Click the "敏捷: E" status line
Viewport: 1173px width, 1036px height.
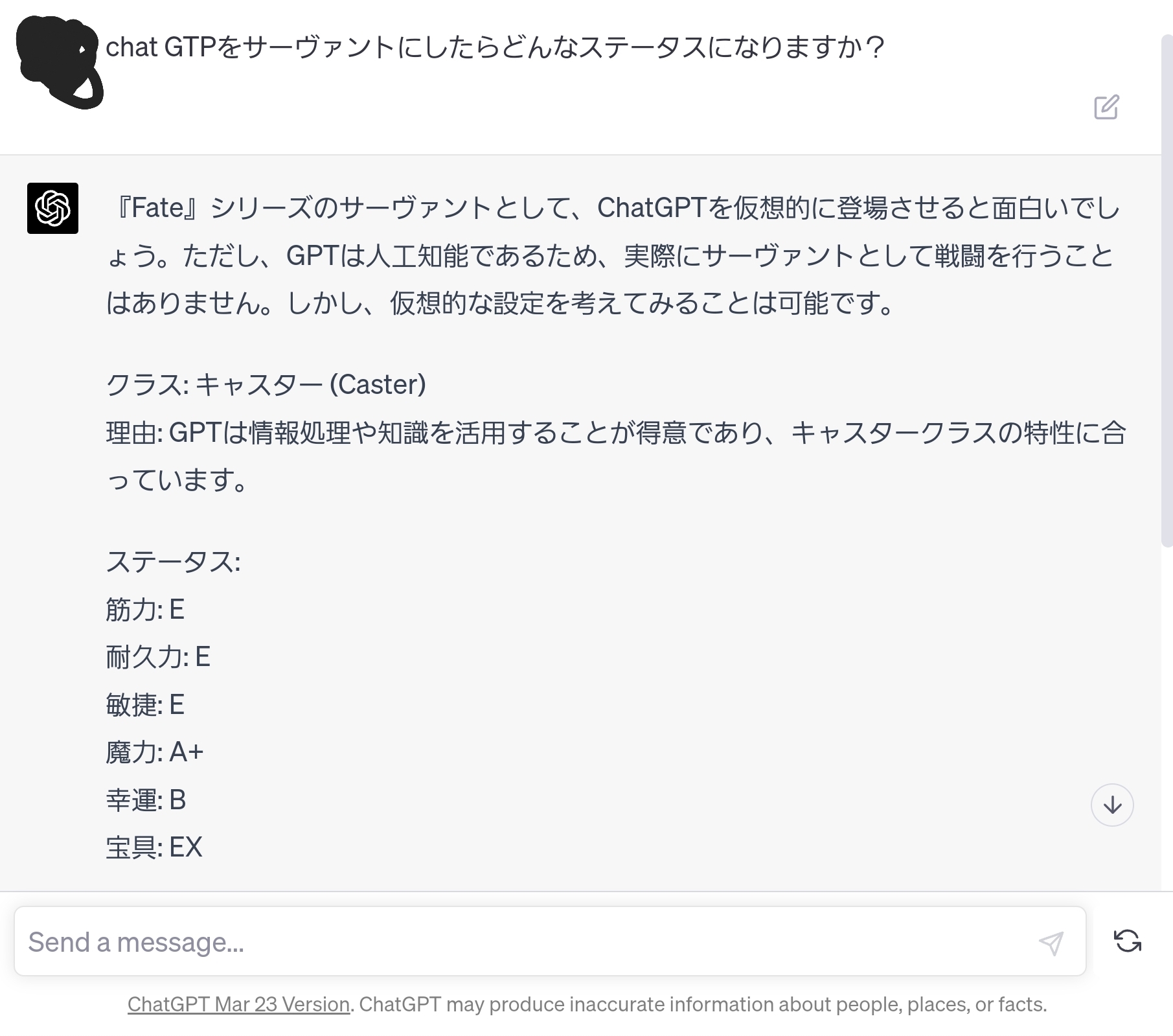click(145, 705)
